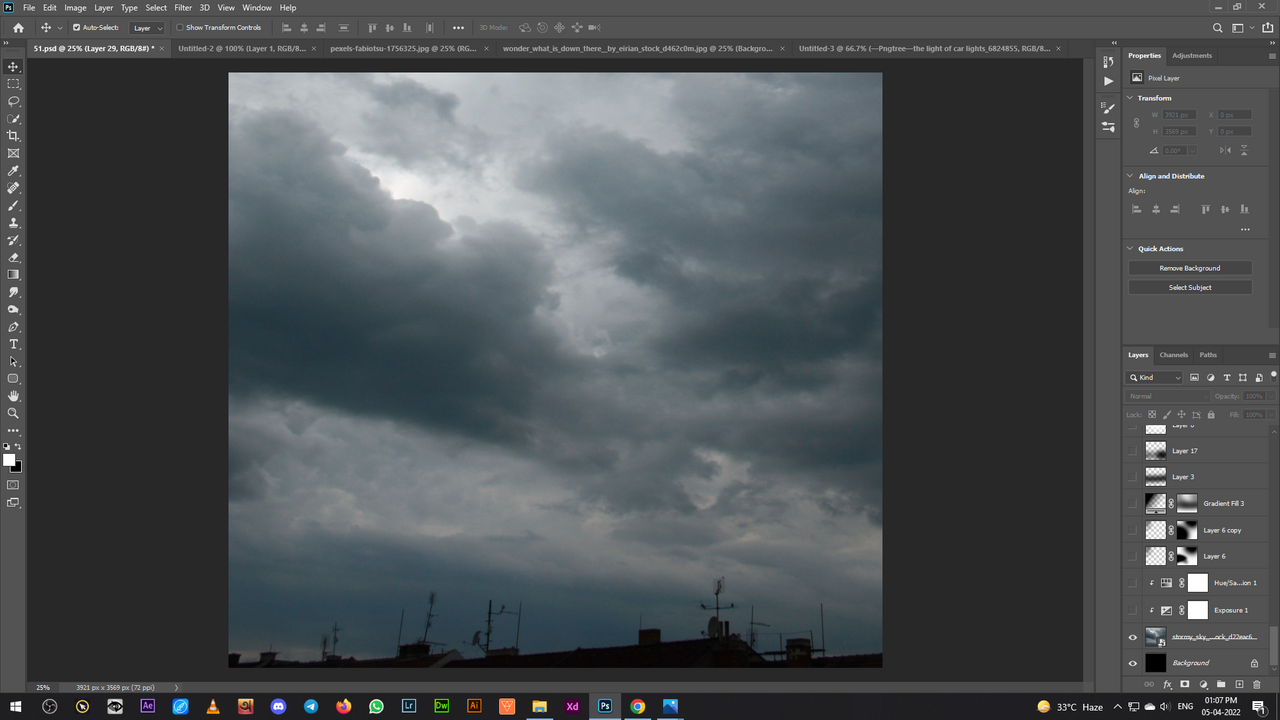
Task: Switch to the Channels tab
Action: pos(1174,355)
